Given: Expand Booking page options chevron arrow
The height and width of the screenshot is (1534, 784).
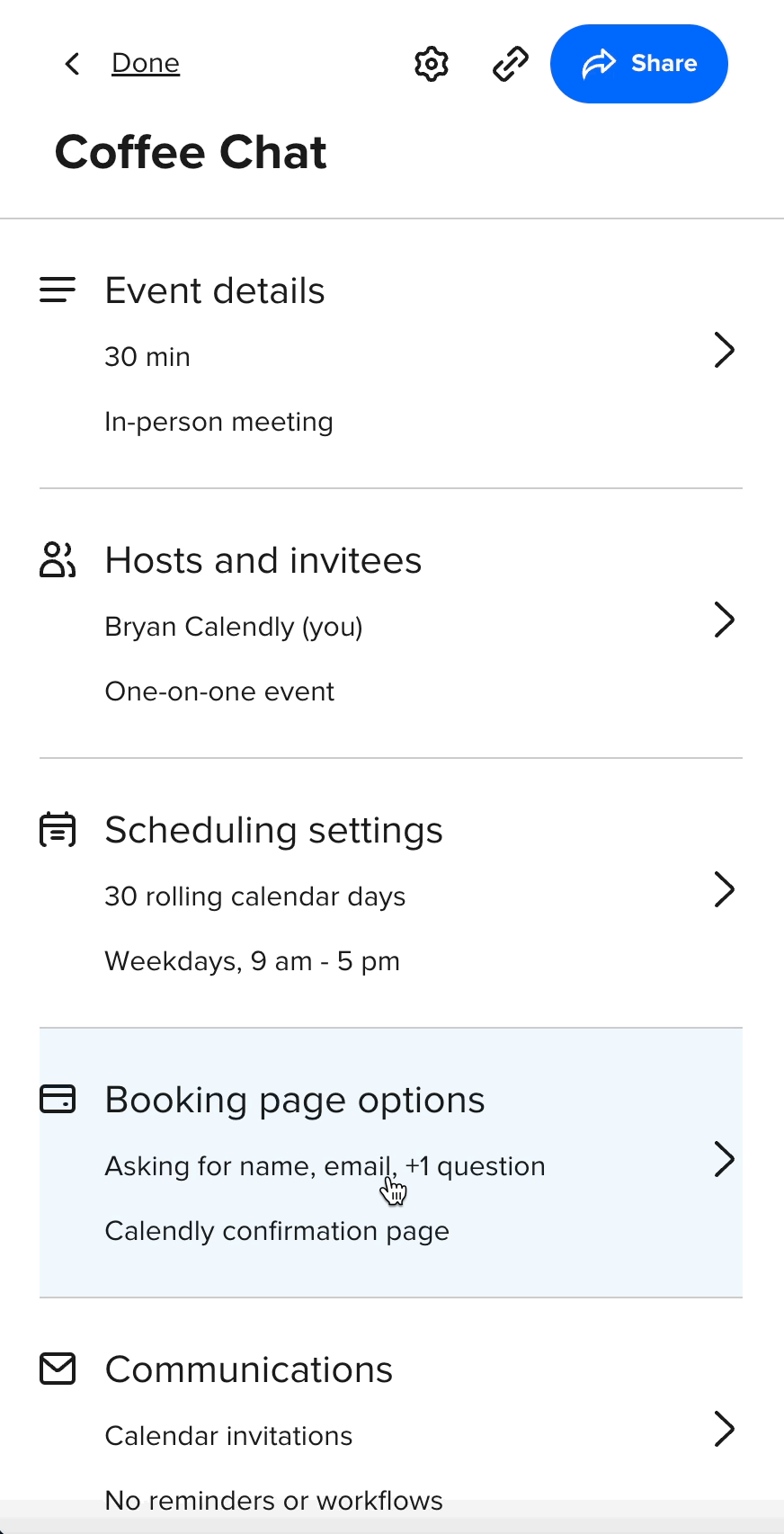Looking at the screenshot, I should [x=724, y=1159].
